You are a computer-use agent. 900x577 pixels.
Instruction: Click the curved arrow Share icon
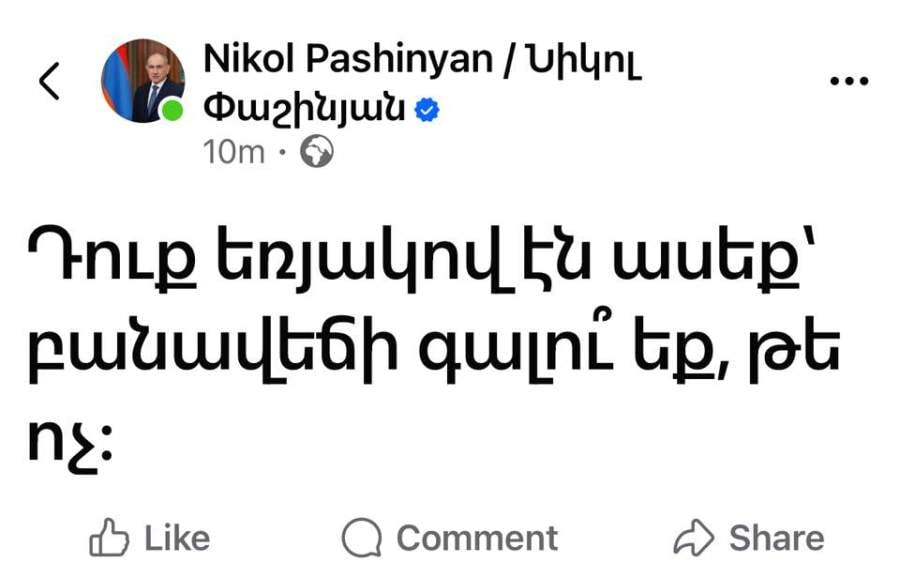click(693, 538)
